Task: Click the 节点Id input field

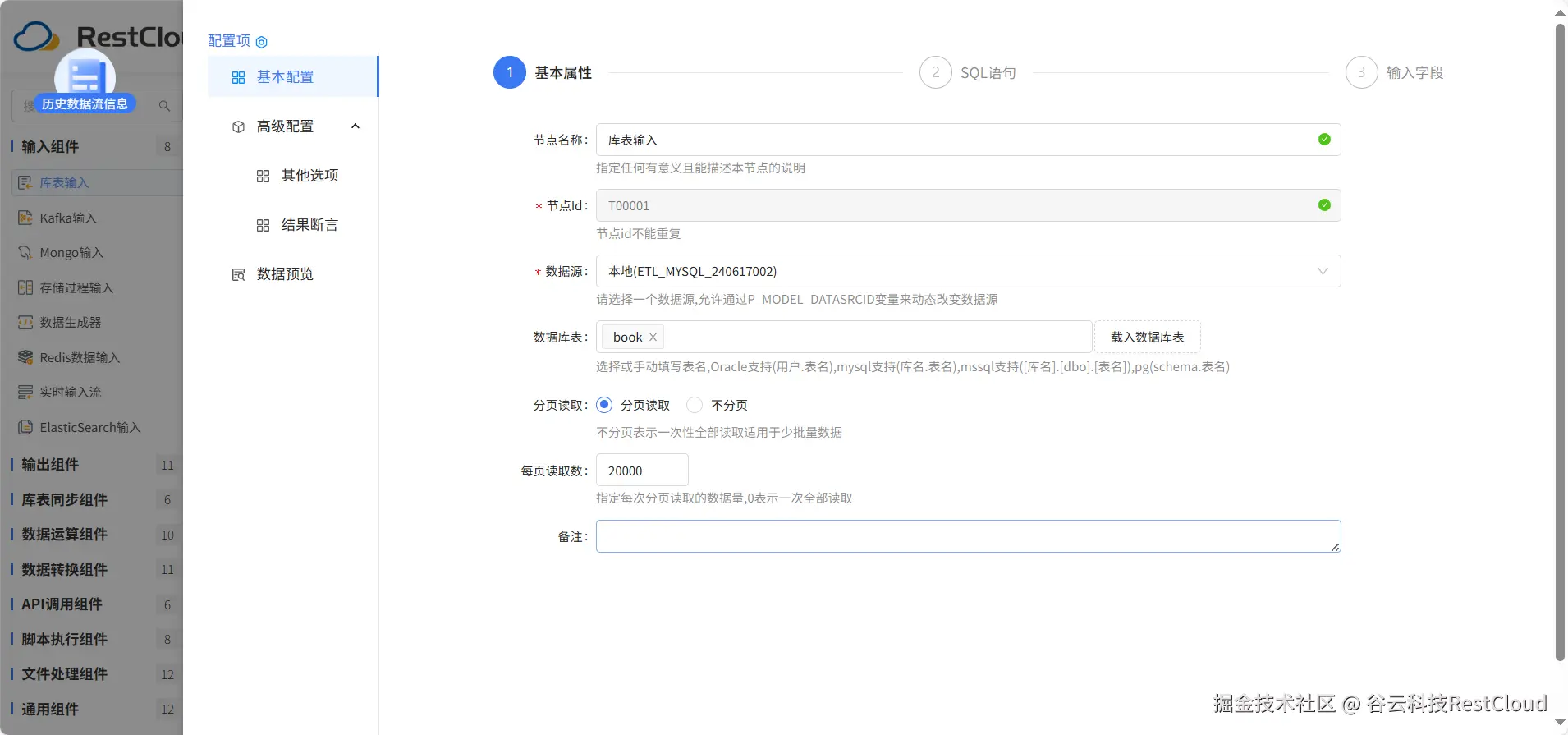Action: click(x=968, y=205)
